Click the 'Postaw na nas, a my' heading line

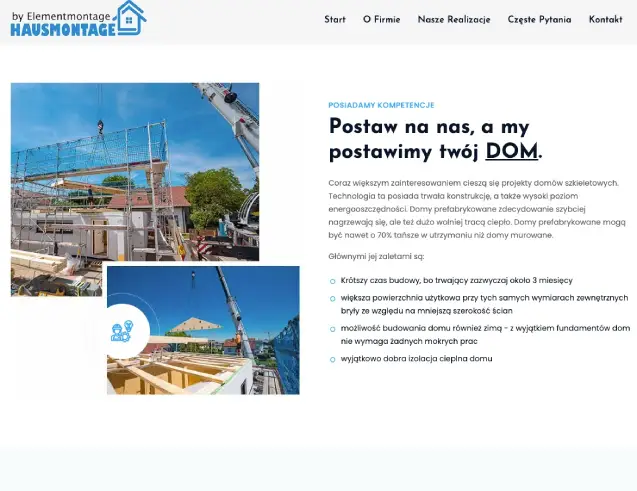429,127
